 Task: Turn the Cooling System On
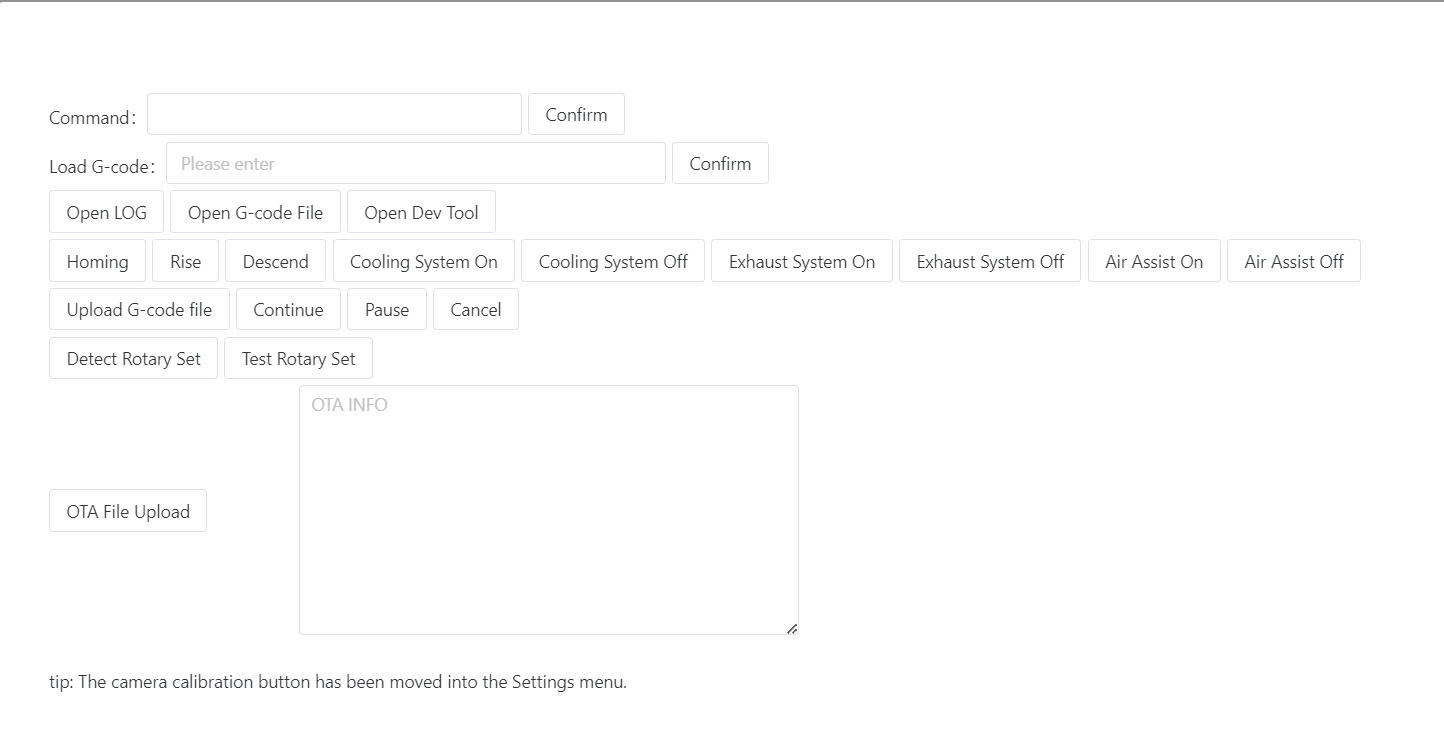click(424, 261)
